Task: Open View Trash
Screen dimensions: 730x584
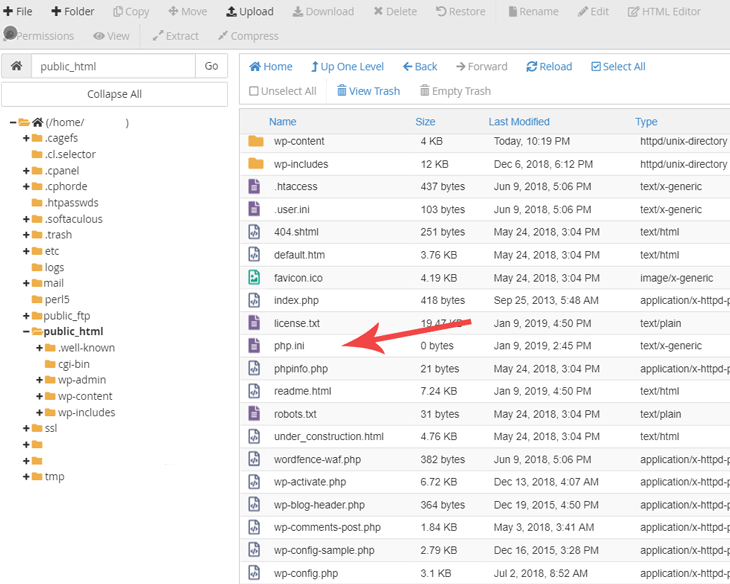Action: [368, 91]
